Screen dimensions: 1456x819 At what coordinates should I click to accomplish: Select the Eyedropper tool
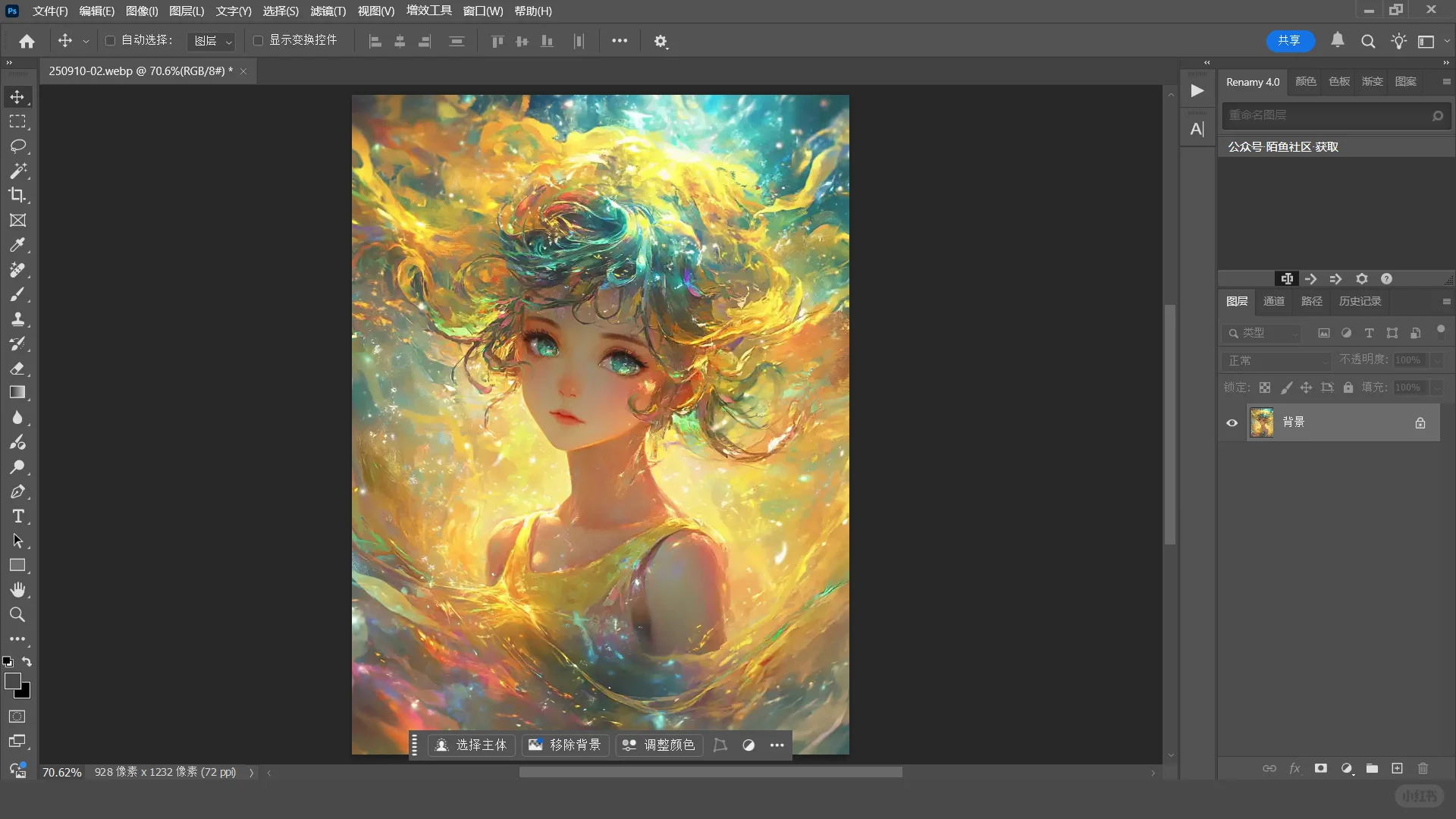click(17, 245)
